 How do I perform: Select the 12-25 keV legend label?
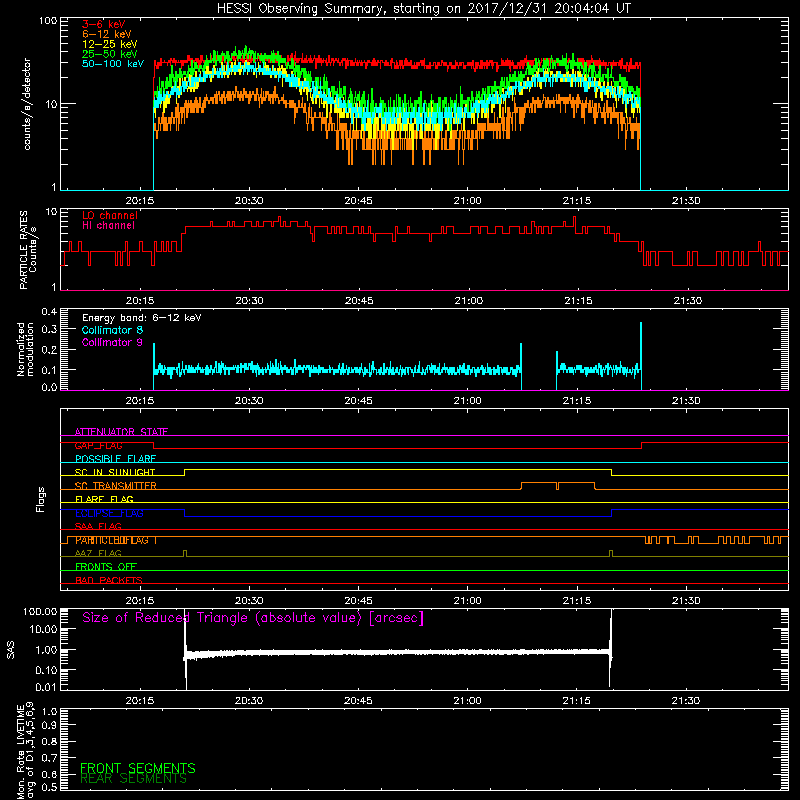click(x=110, y=44)
